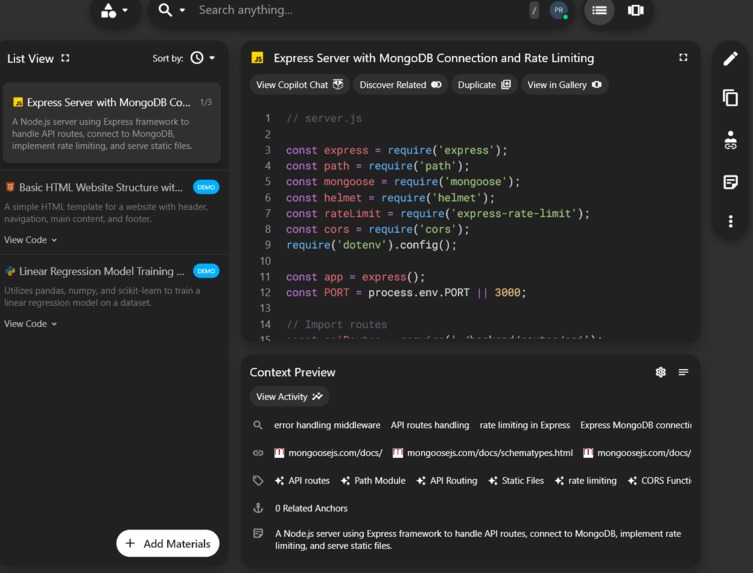Image resolution: width=753 pixels, height=573 pixels.
Task: Click the tags label icon
Action: pyautogui.click(x=258, y=481)
